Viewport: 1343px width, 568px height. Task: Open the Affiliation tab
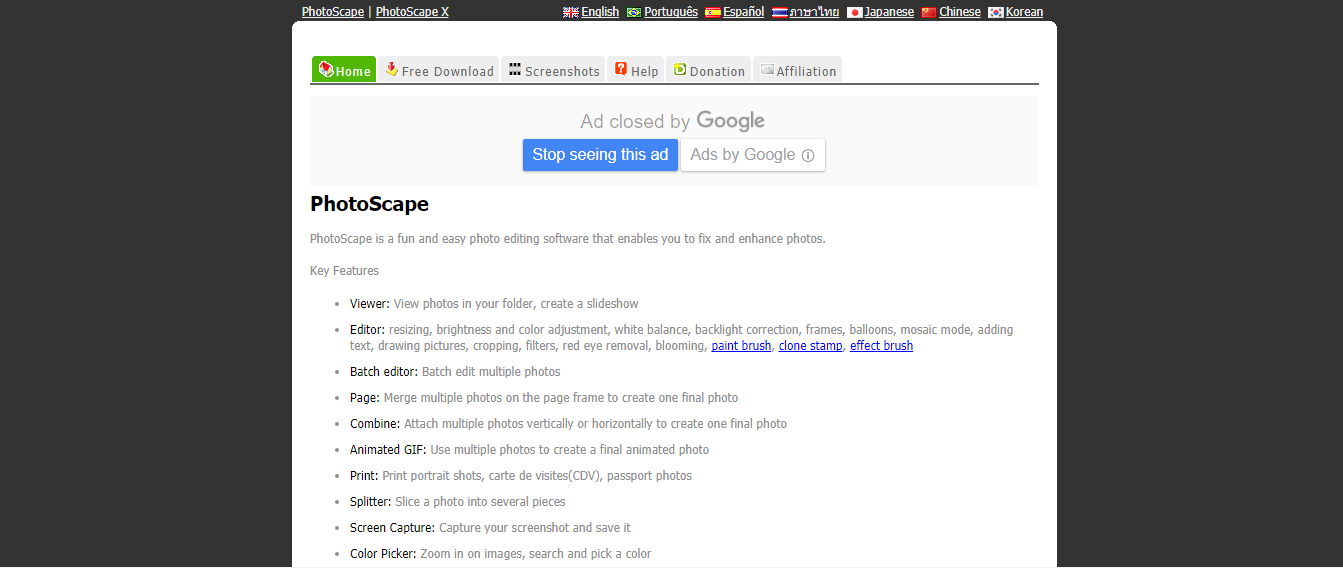coord(797,70)
